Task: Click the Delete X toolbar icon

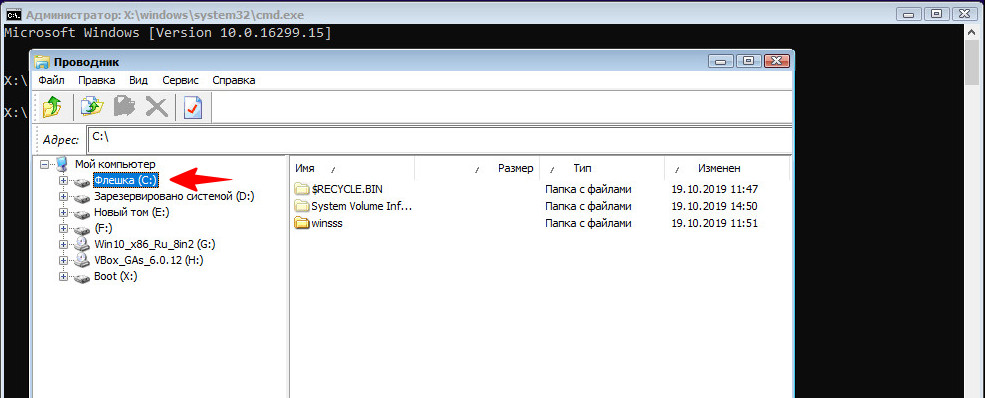Action: tap(156, 107)
